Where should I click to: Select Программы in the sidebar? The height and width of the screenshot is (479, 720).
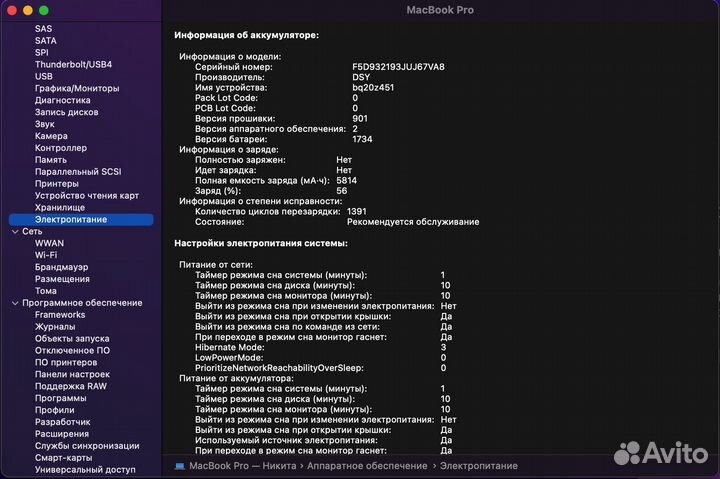[60, 399]
